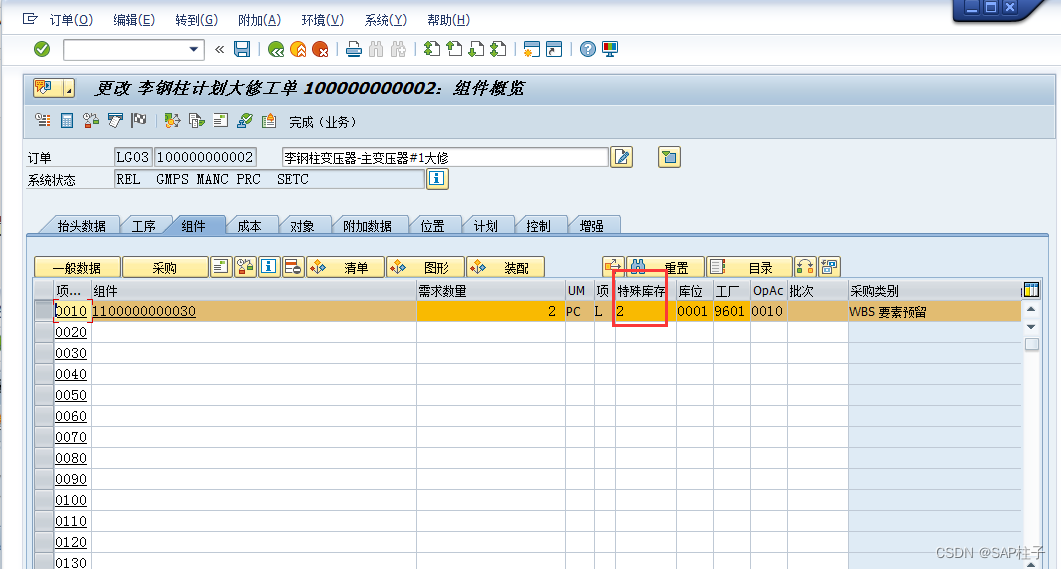1061x569 pixels.
Task: Open table column settings icon
Action: 1031,290
